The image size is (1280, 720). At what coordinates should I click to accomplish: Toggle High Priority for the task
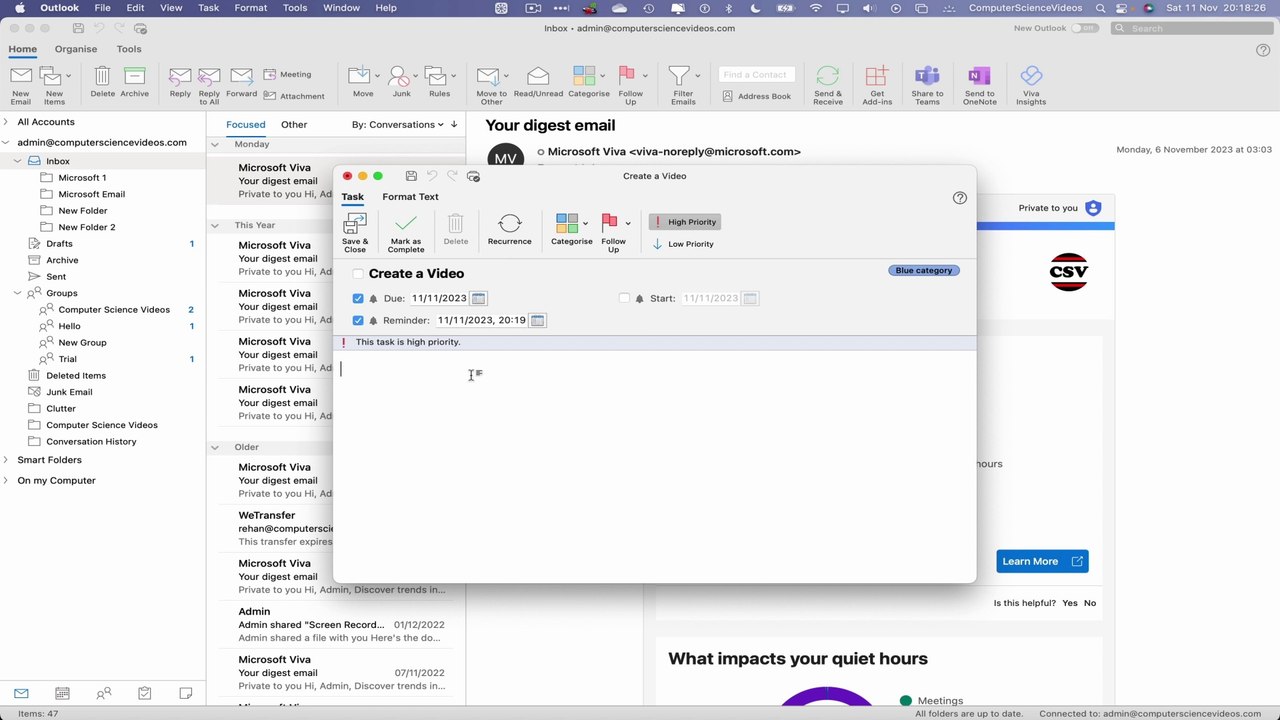[x=685, y=222]
